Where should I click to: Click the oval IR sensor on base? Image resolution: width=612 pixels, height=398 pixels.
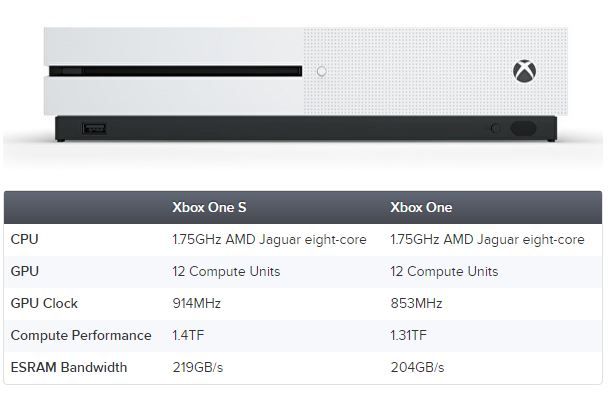[x=523, y=128]
